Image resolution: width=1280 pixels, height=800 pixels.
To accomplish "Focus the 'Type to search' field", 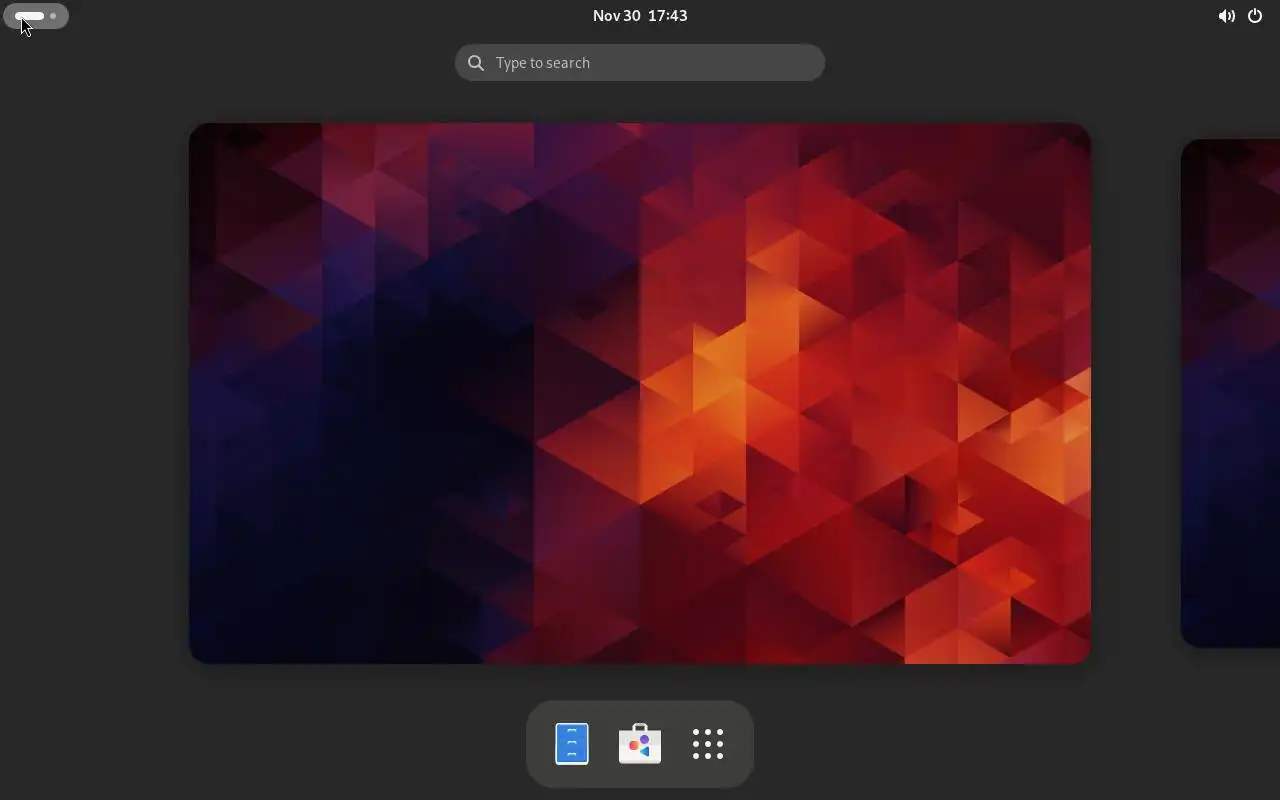I will click(640, 62).
